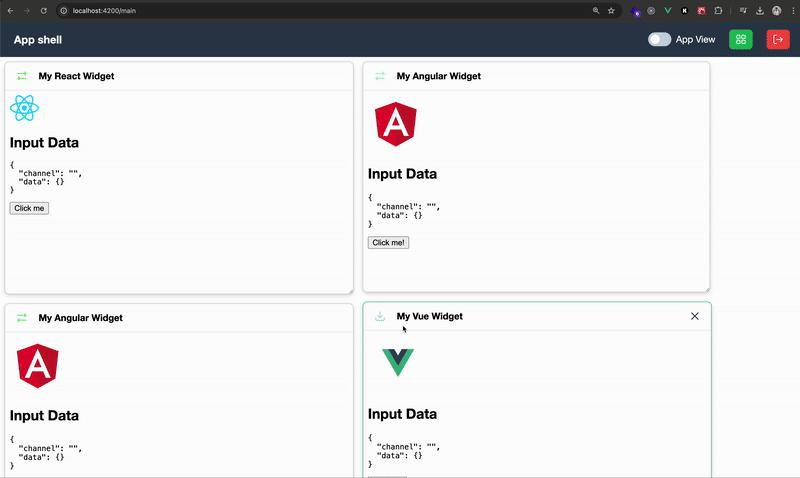This screenshot has height=478, width=800.
Task: Click the swap icon on My React Widget
Action: [22, 76]
